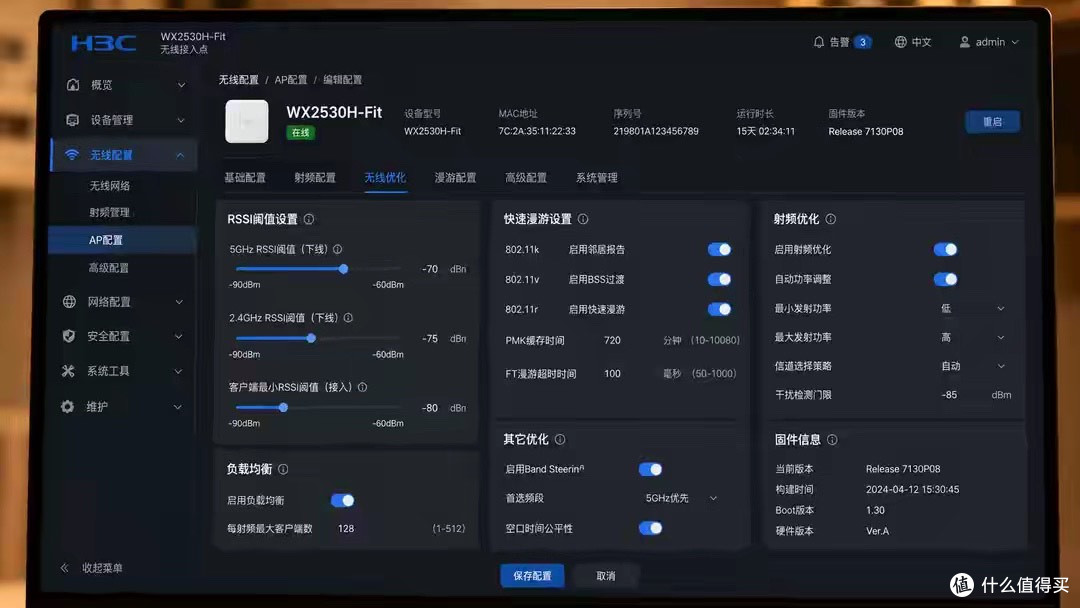Open the admin account dropdown

pyautogui.click(x=1015, y=42)
